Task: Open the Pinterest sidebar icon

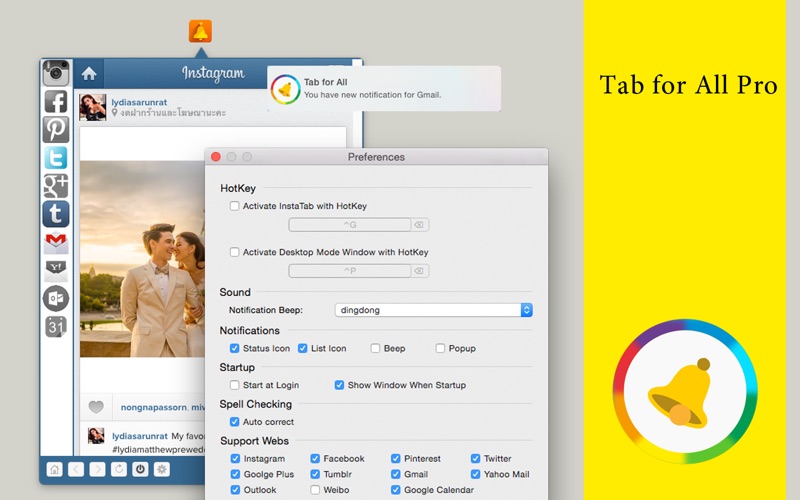Action: 56,129
